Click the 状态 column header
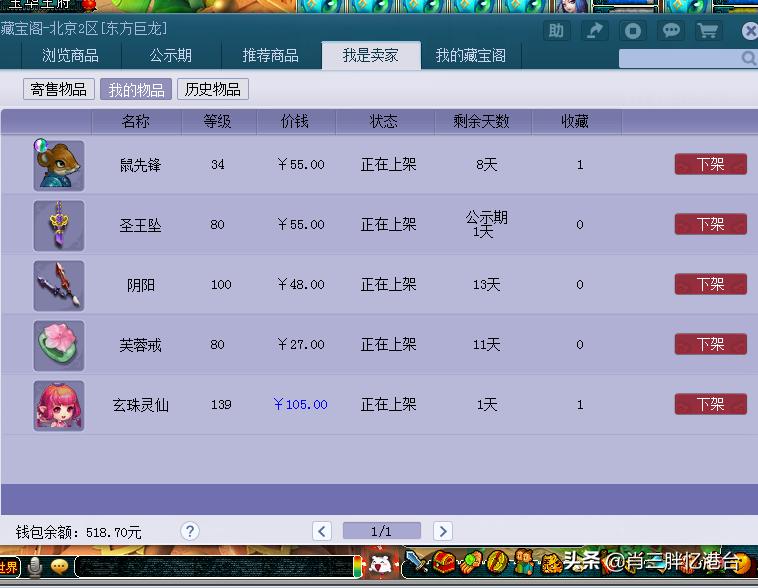This screenshot has width=758, height=588. [384, 121]
